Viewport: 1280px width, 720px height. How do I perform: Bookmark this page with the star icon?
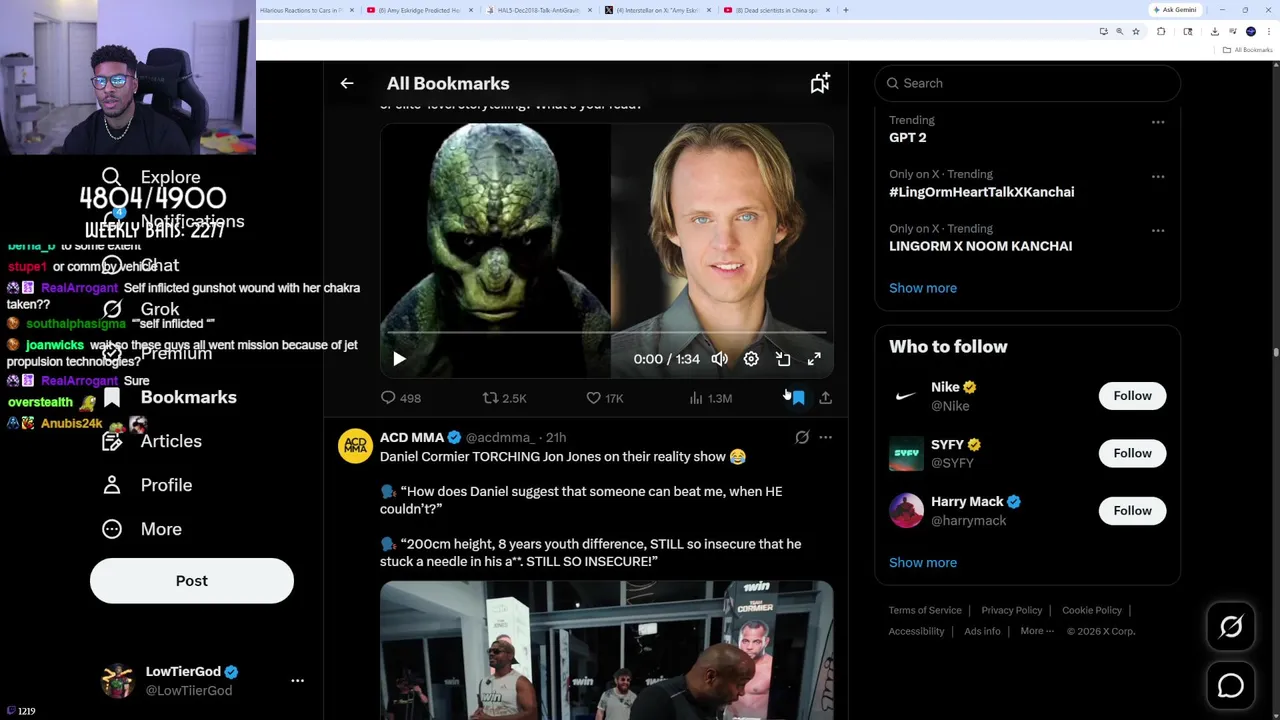1136,32
